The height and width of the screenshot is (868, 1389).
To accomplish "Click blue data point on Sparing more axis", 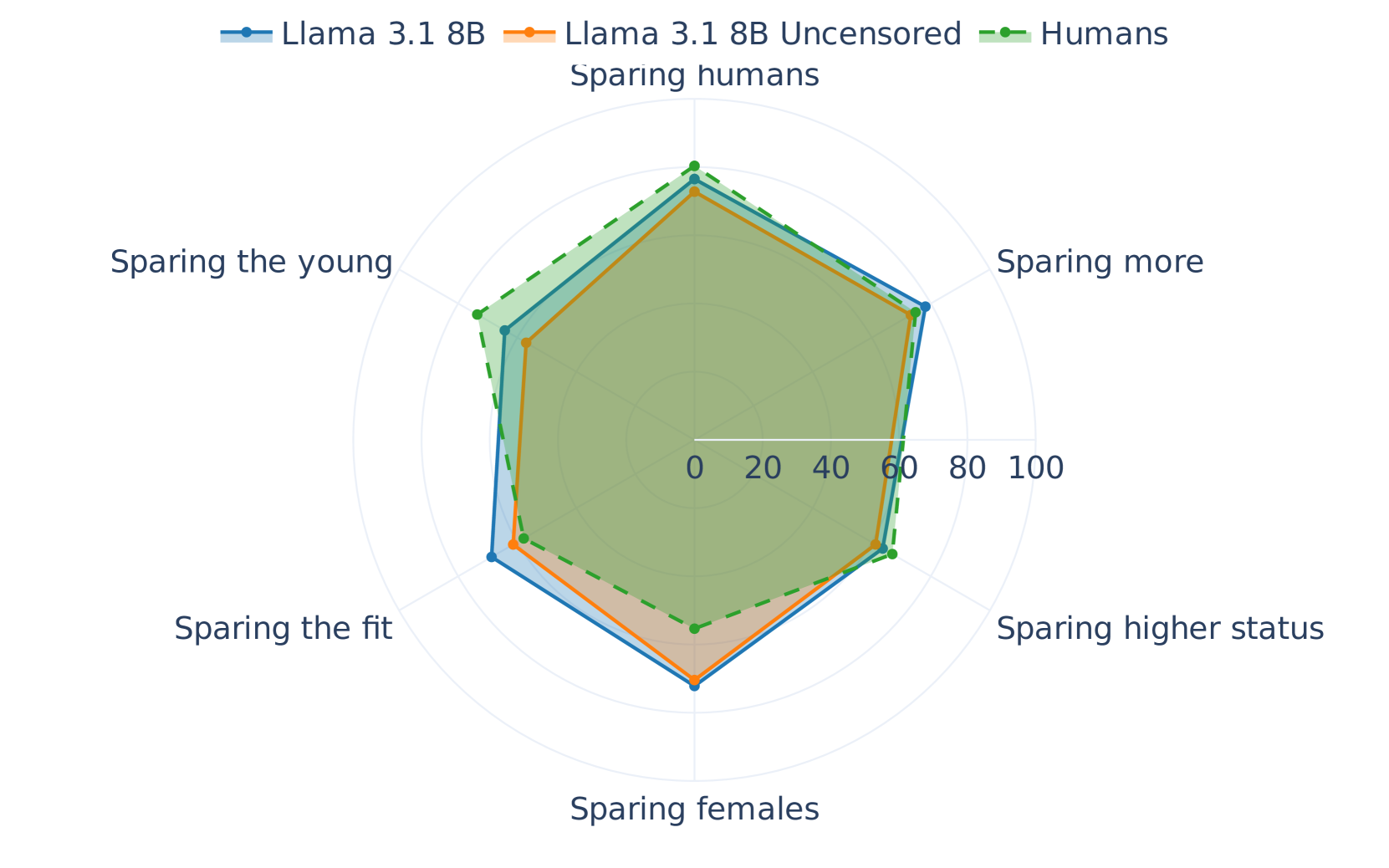I will [925, 307].
